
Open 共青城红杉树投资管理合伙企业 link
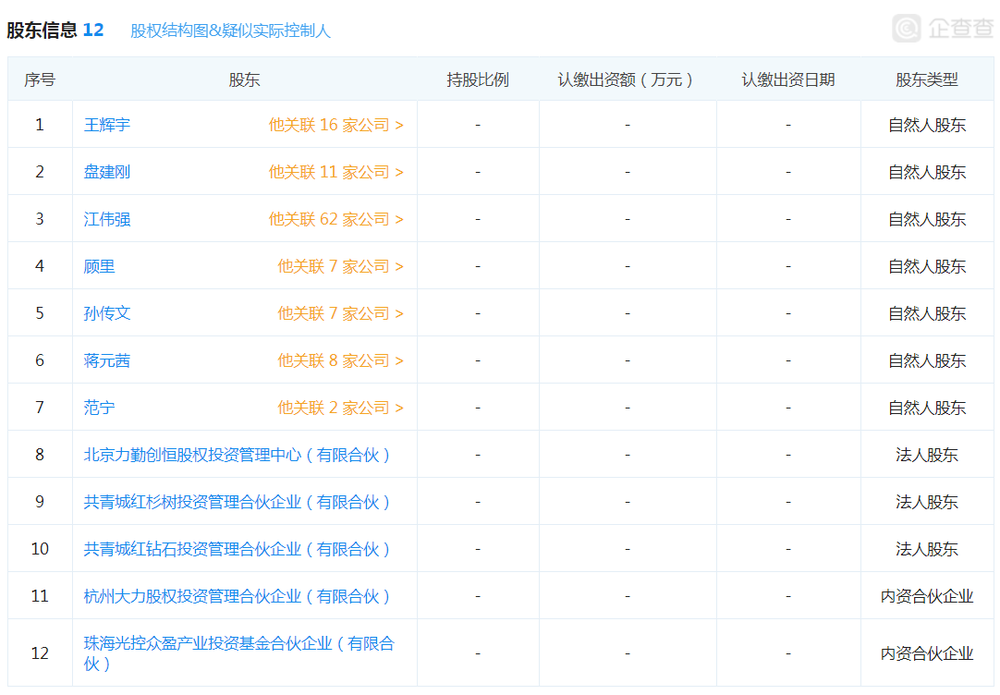(x=237, y=502)
